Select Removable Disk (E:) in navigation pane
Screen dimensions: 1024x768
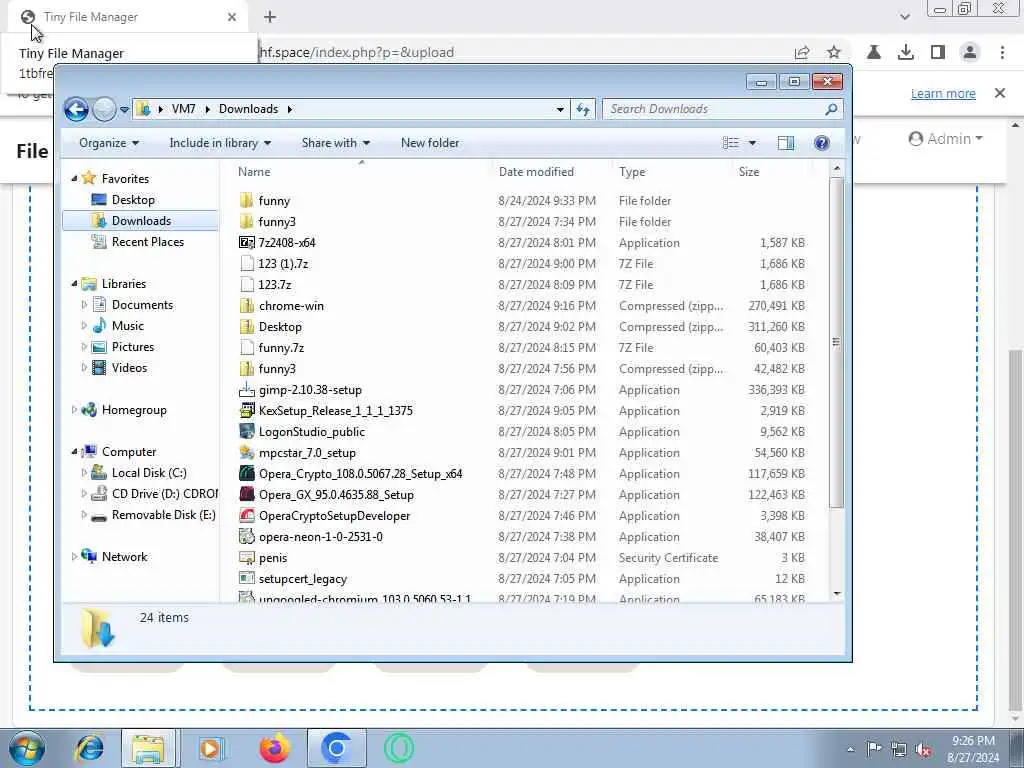163,515
